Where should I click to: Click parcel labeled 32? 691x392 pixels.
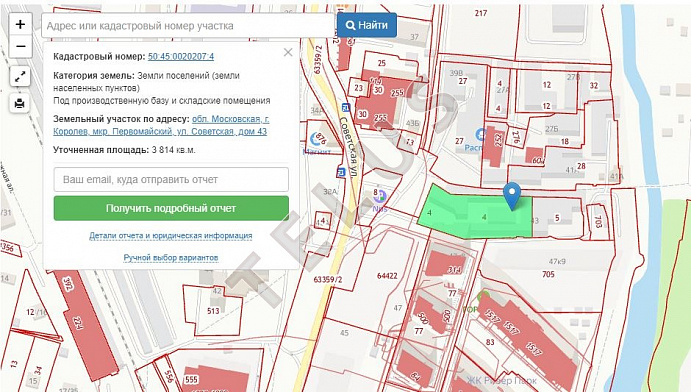click(594, 85)
